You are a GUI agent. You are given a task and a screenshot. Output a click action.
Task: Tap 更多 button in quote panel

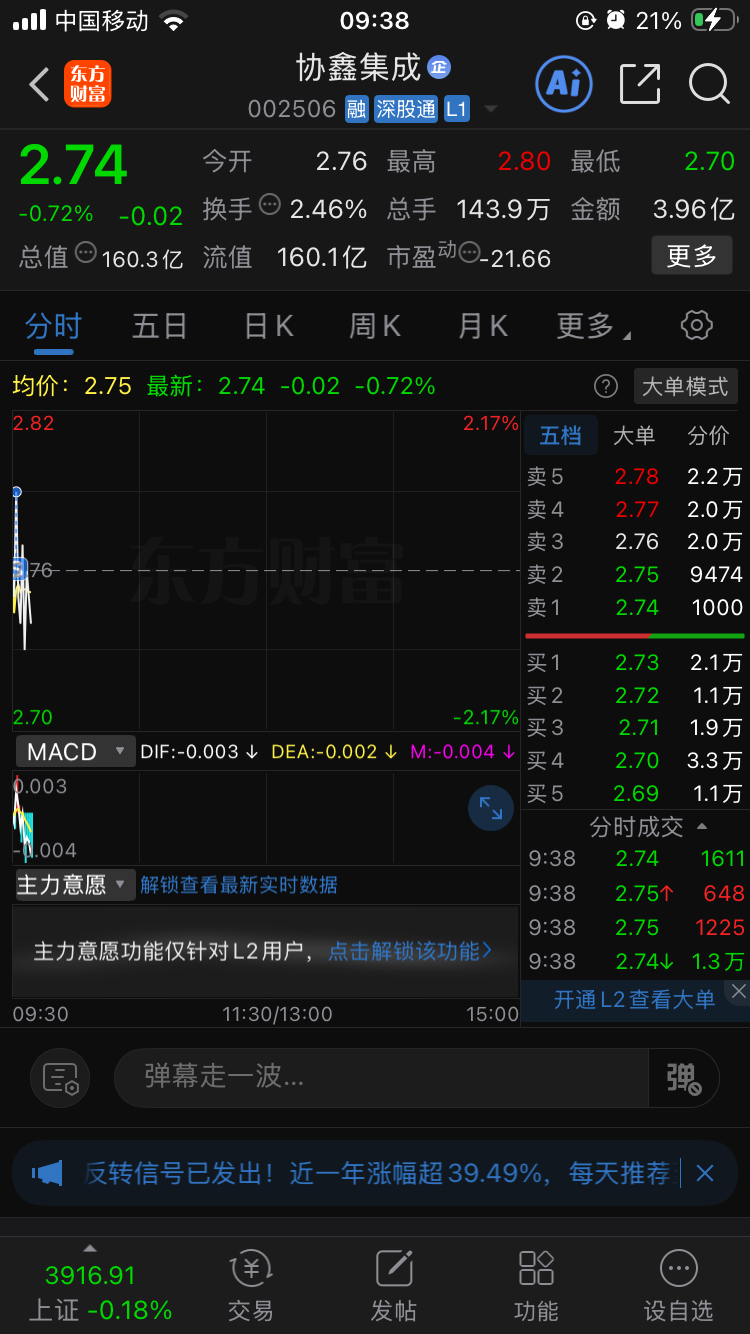click(692, 256)
